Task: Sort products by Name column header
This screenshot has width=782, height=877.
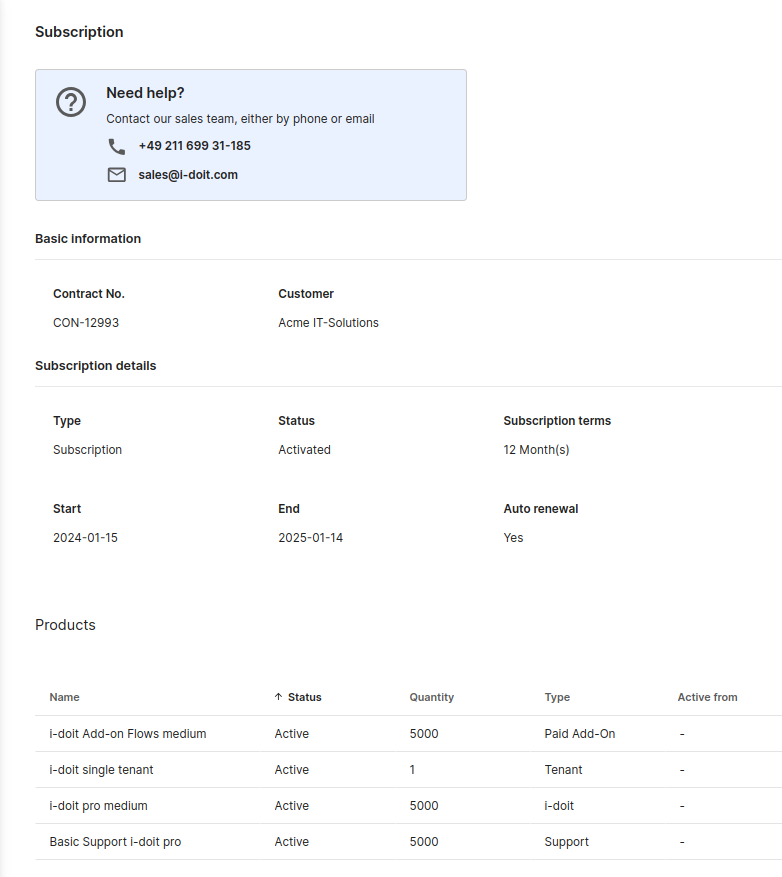Action: 65,697
